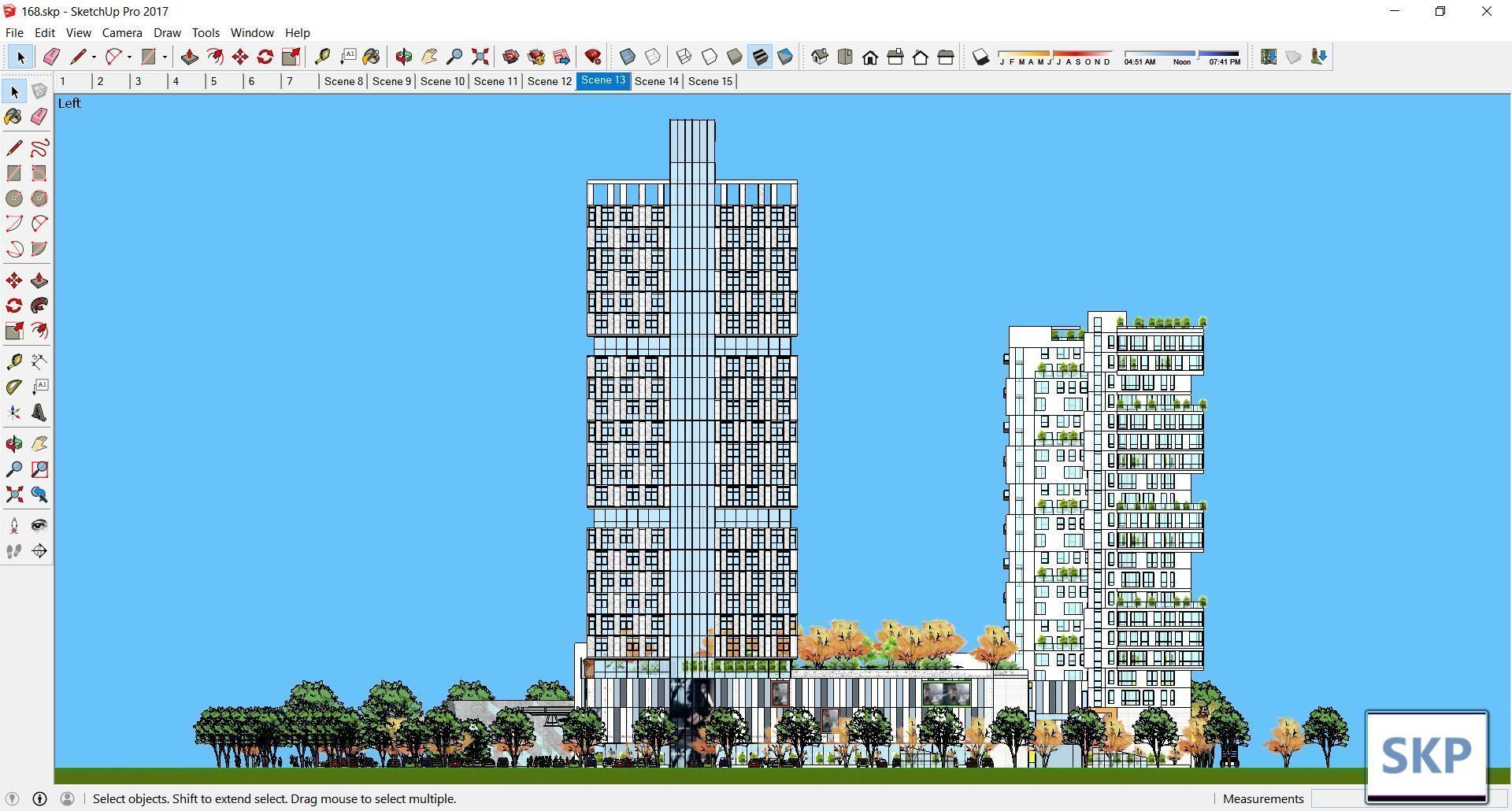Click Add Location icon
Viewport: 1512px width, 811px height.
coord(1269,57)
